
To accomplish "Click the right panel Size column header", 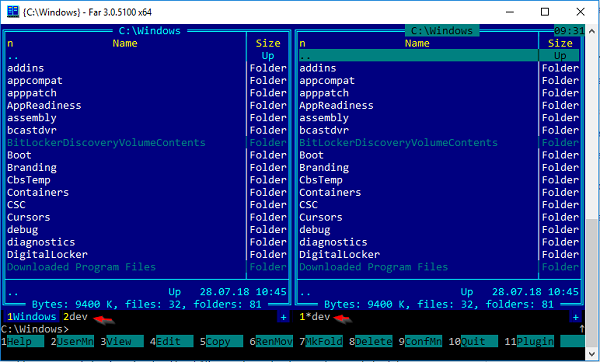I will tap(560, 43).
